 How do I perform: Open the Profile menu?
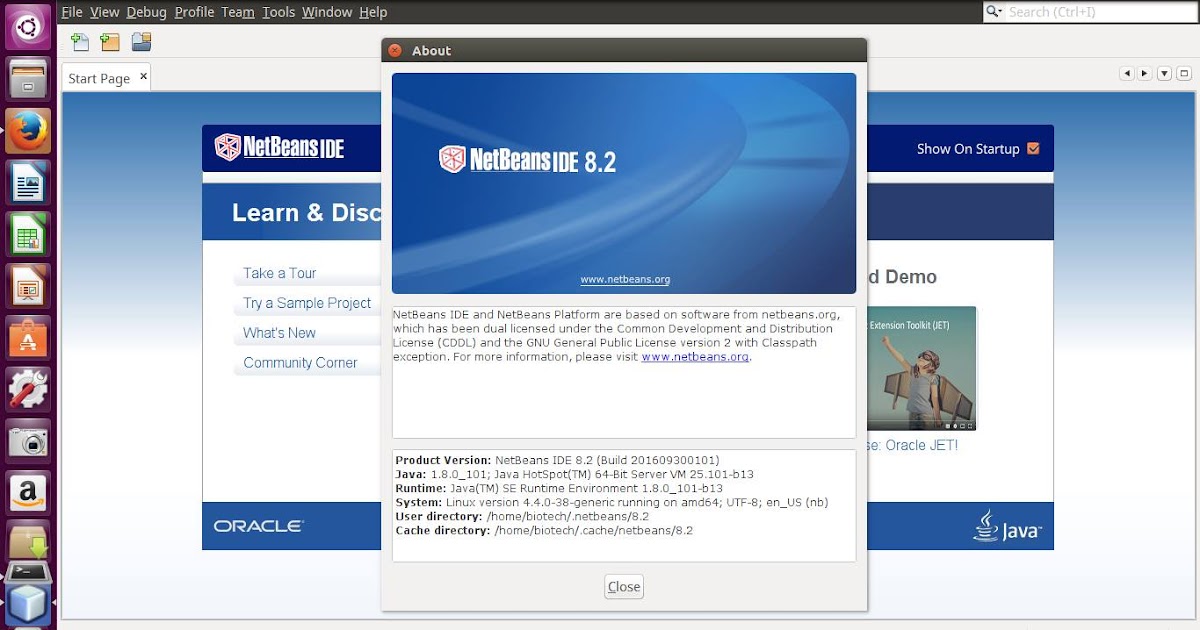(194, 12)
